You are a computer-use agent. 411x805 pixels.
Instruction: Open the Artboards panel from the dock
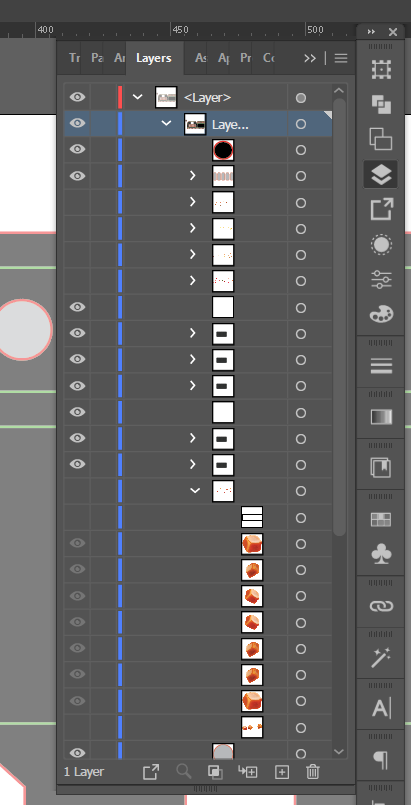pyautogui.click(x=381, y=69)
